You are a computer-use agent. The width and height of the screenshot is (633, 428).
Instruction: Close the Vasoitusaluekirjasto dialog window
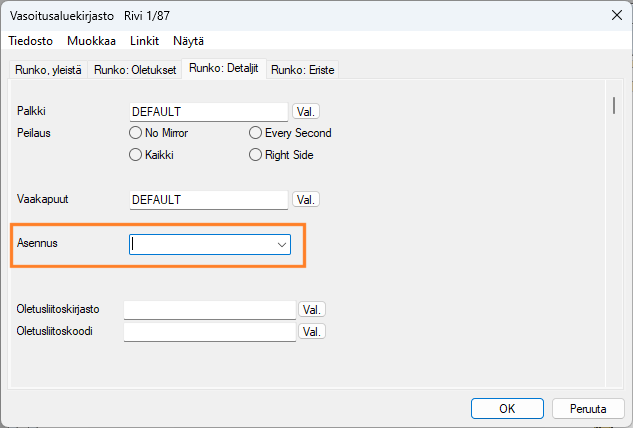(613, 15)
